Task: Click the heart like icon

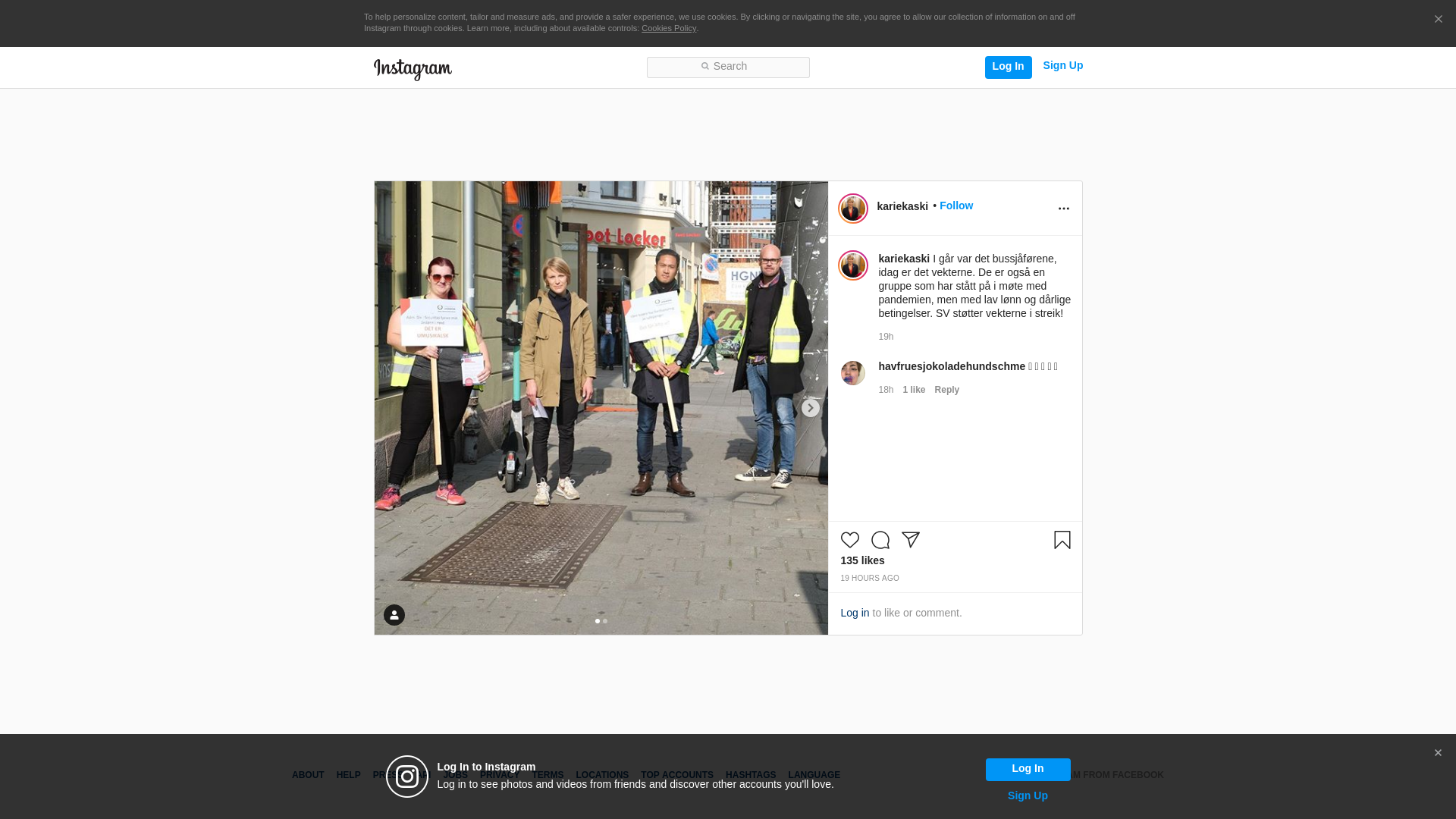Action: tap(849, 540)
